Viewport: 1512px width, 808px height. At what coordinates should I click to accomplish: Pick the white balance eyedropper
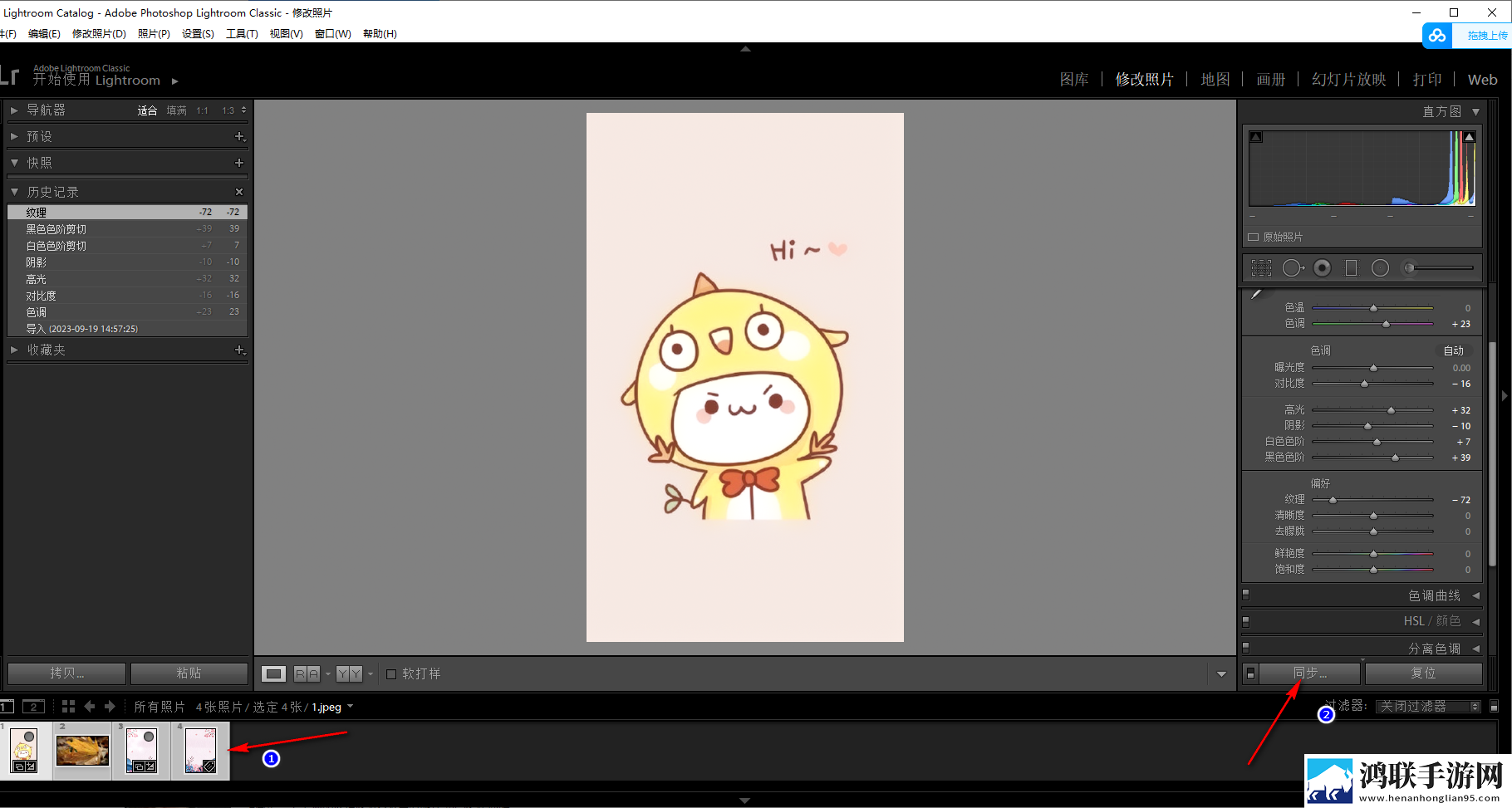click(x=1257, y=294)
